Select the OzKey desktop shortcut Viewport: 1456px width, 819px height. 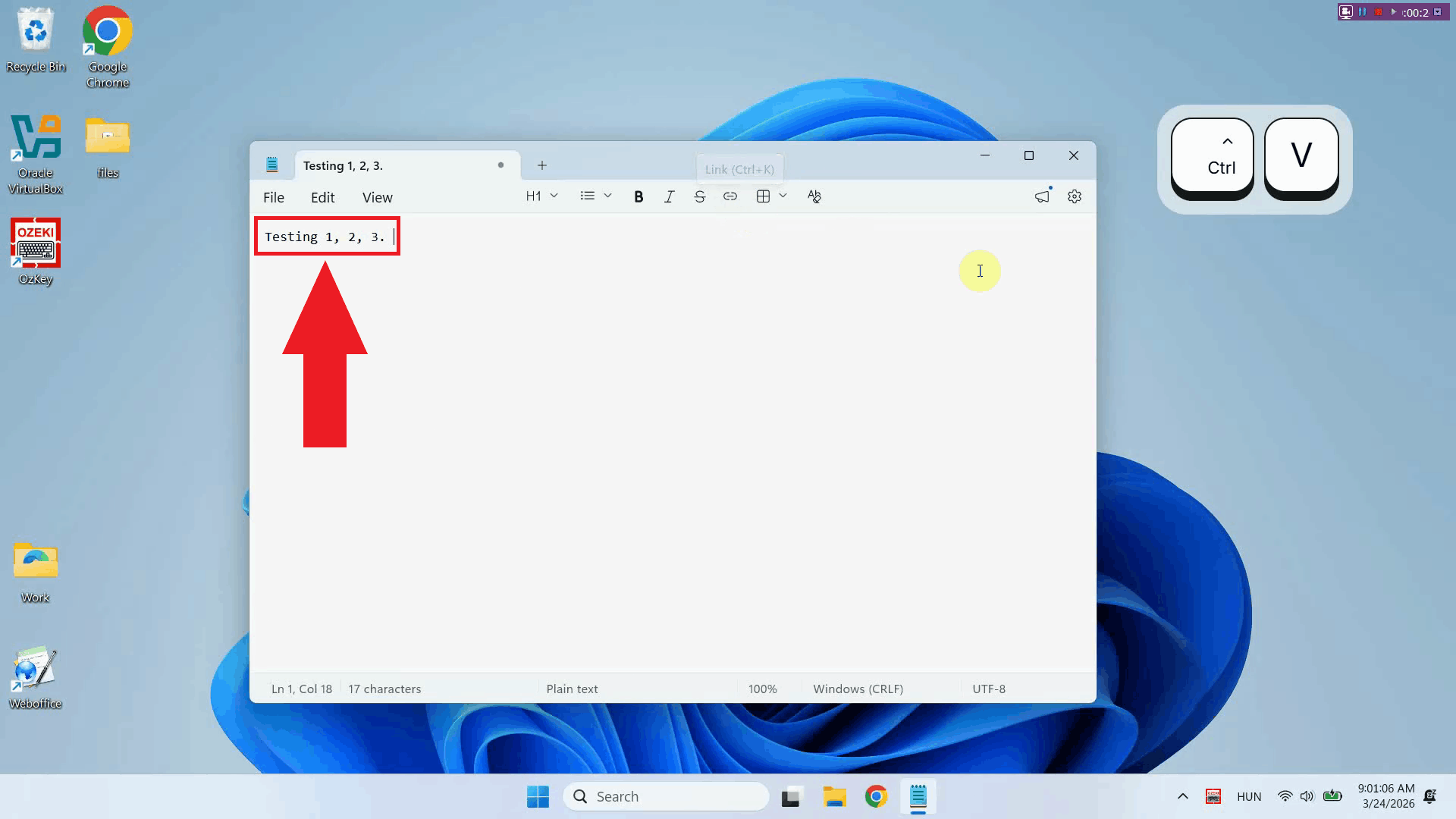coord(36,252)
